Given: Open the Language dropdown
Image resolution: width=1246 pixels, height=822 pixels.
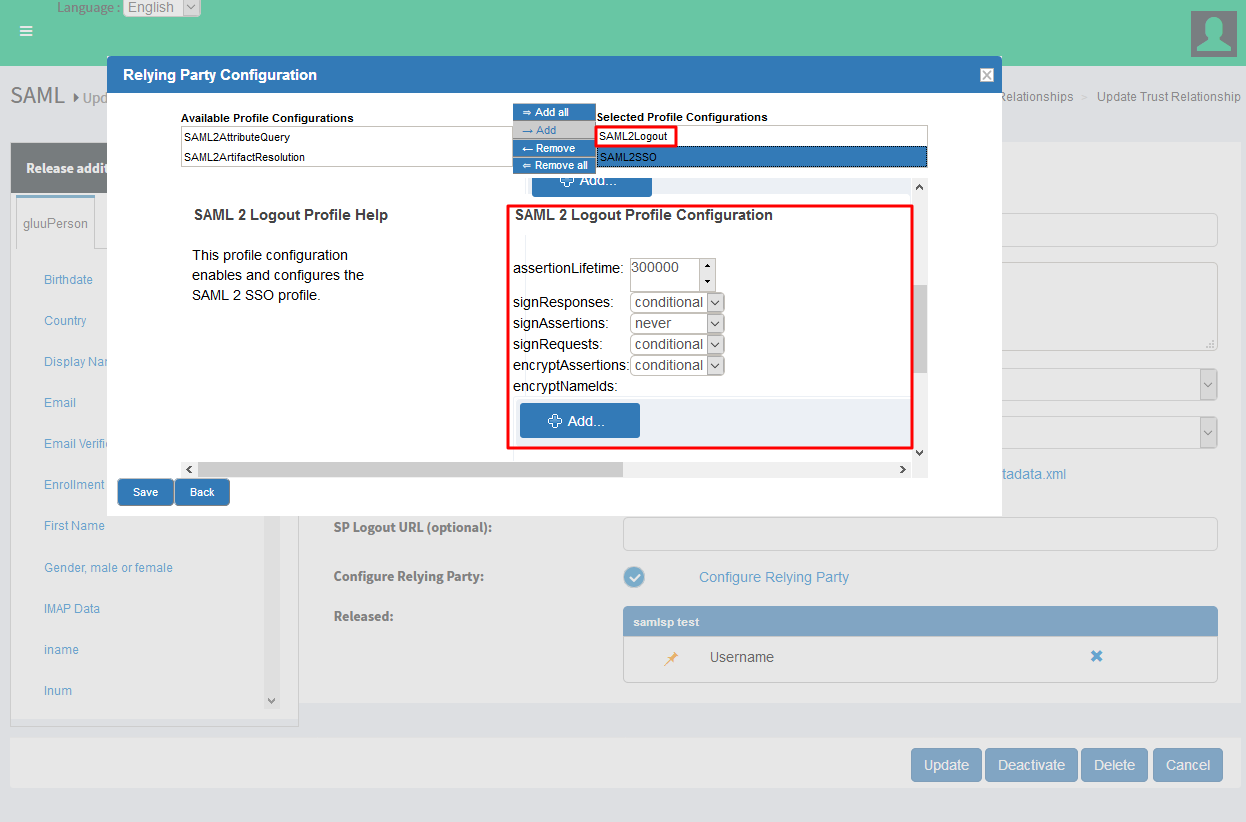Looking at the screenshot, I should click(162, 7).
